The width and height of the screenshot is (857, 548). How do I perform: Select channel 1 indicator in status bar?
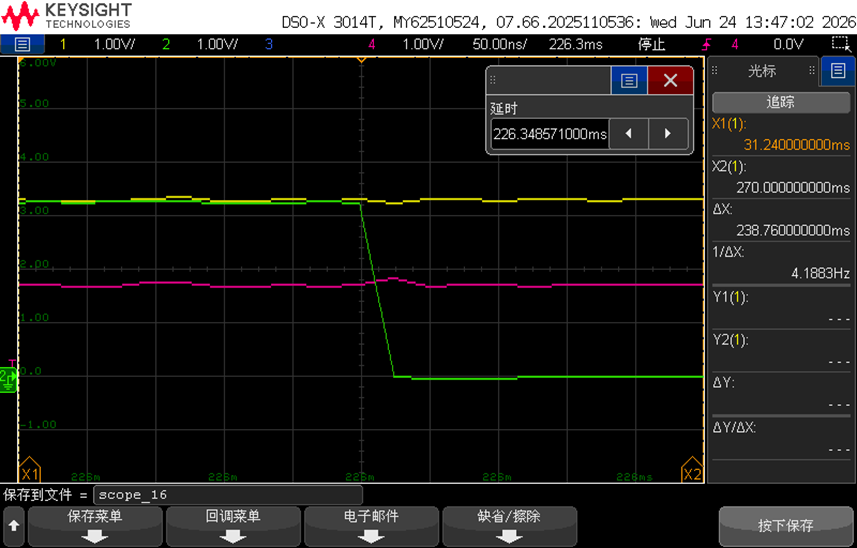(x=63, y=44)
